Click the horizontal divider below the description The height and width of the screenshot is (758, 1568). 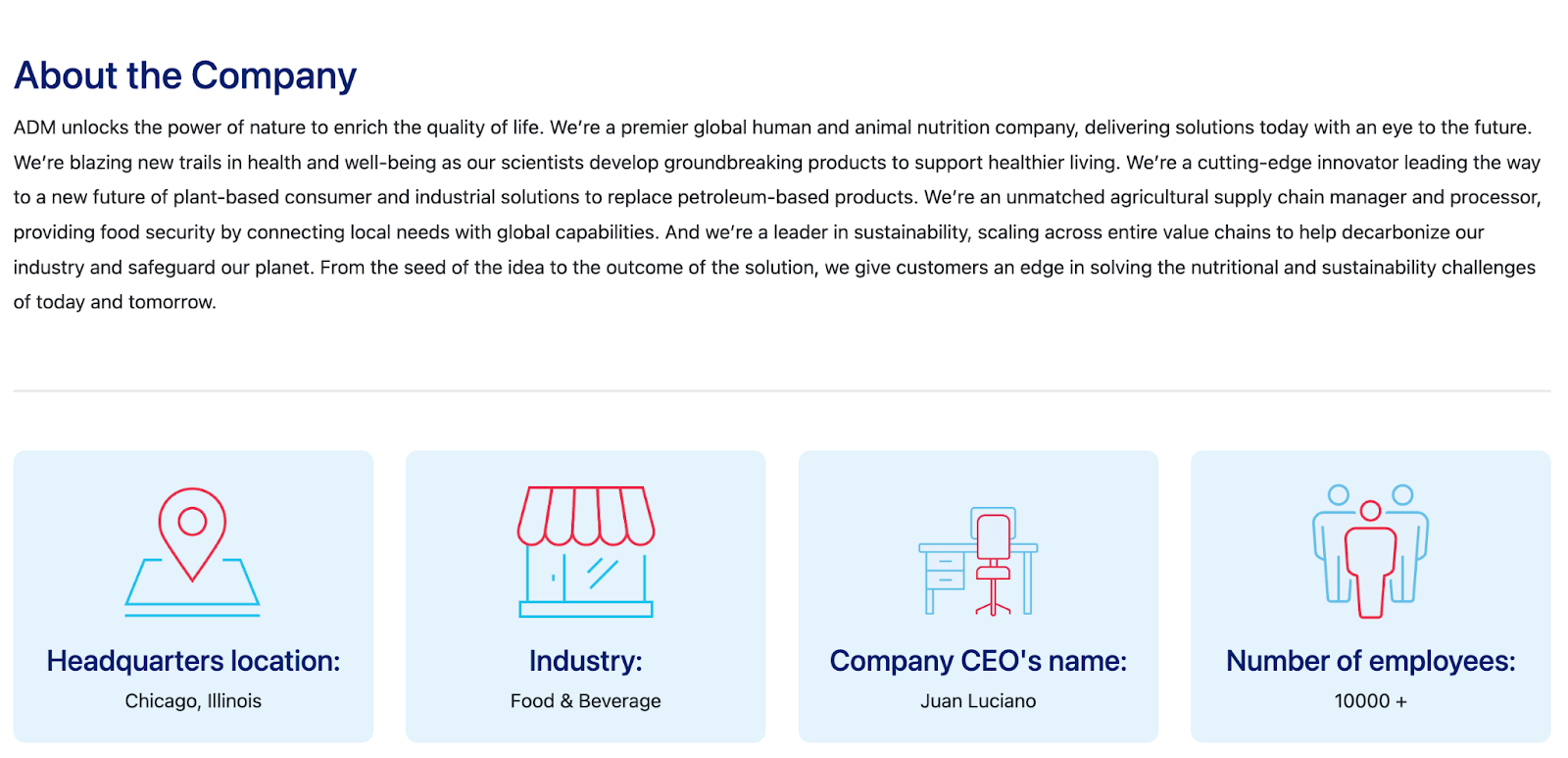point(782,391)
